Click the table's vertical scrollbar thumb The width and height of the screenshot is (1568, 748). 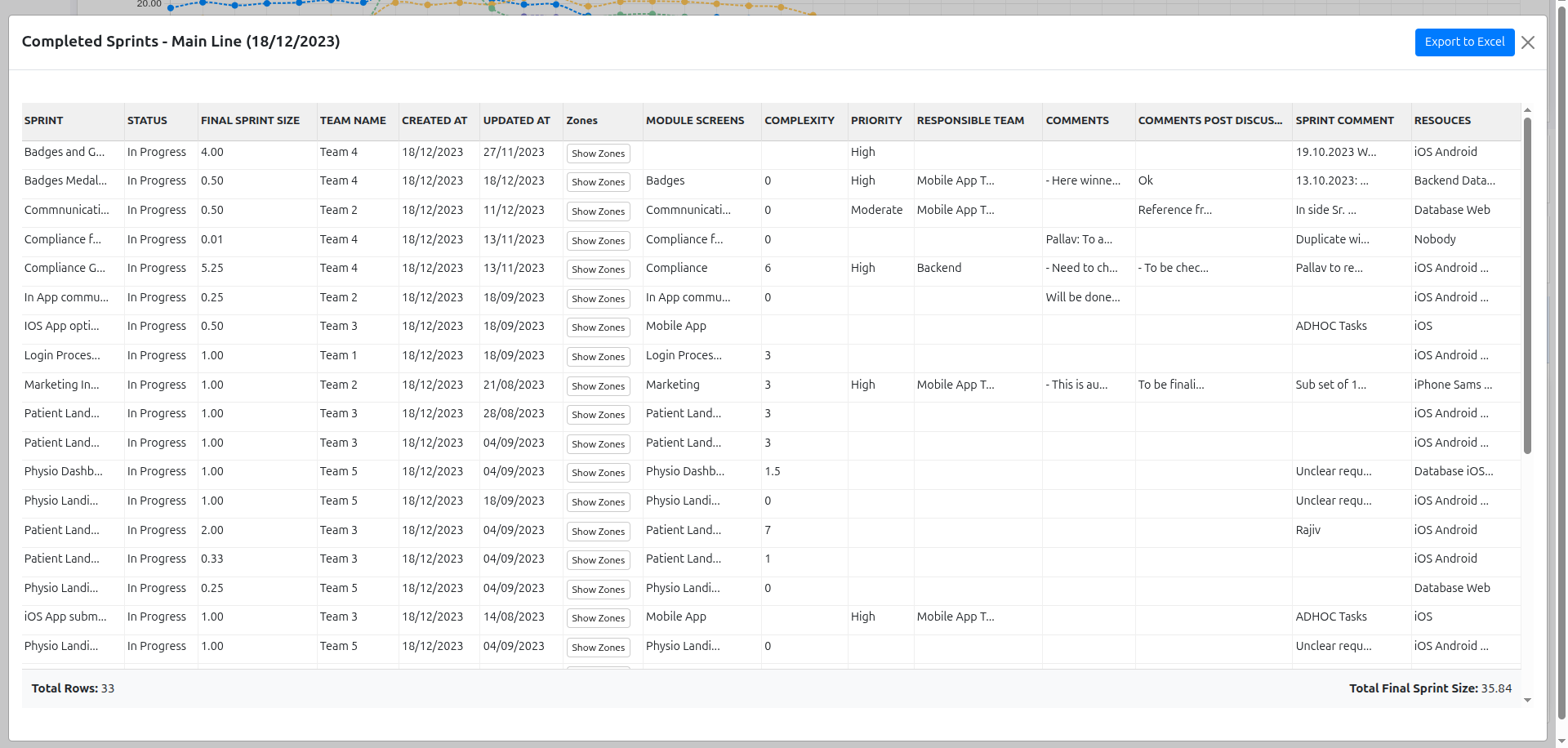(x=1527, y=286)
